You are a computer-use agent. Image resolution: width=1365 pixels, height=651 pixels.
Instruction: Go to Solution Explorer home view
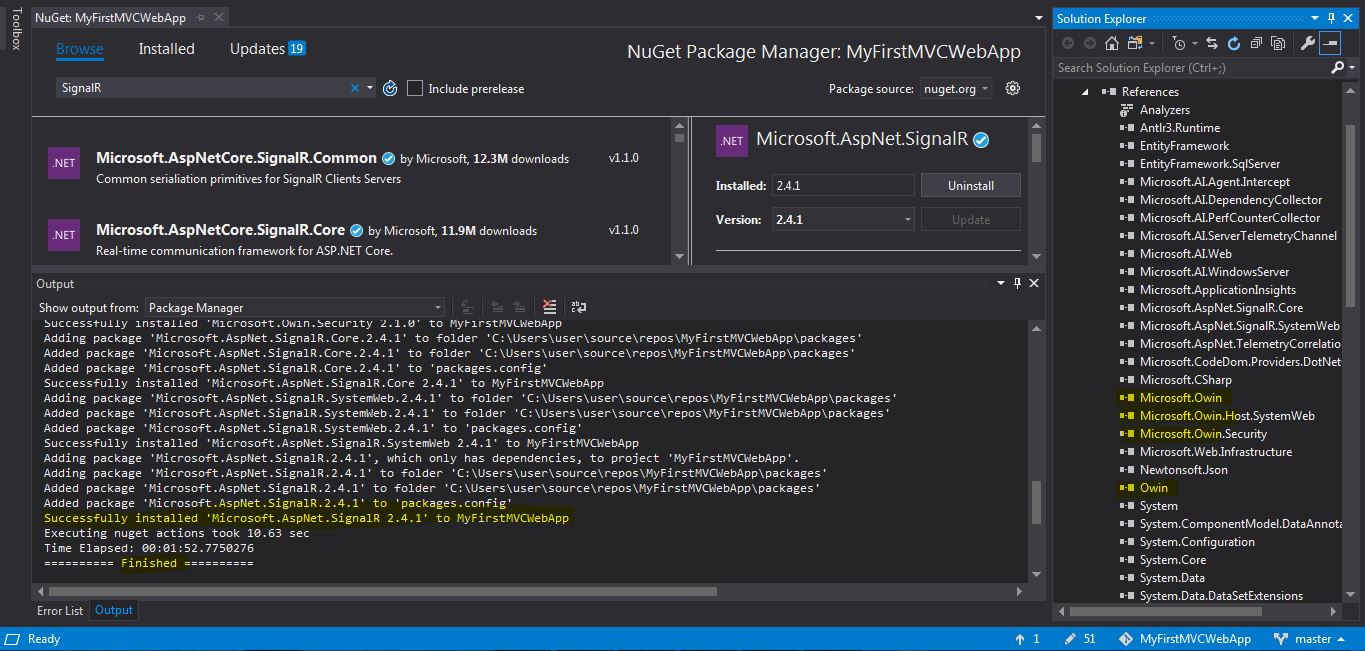click(1111, 43)
